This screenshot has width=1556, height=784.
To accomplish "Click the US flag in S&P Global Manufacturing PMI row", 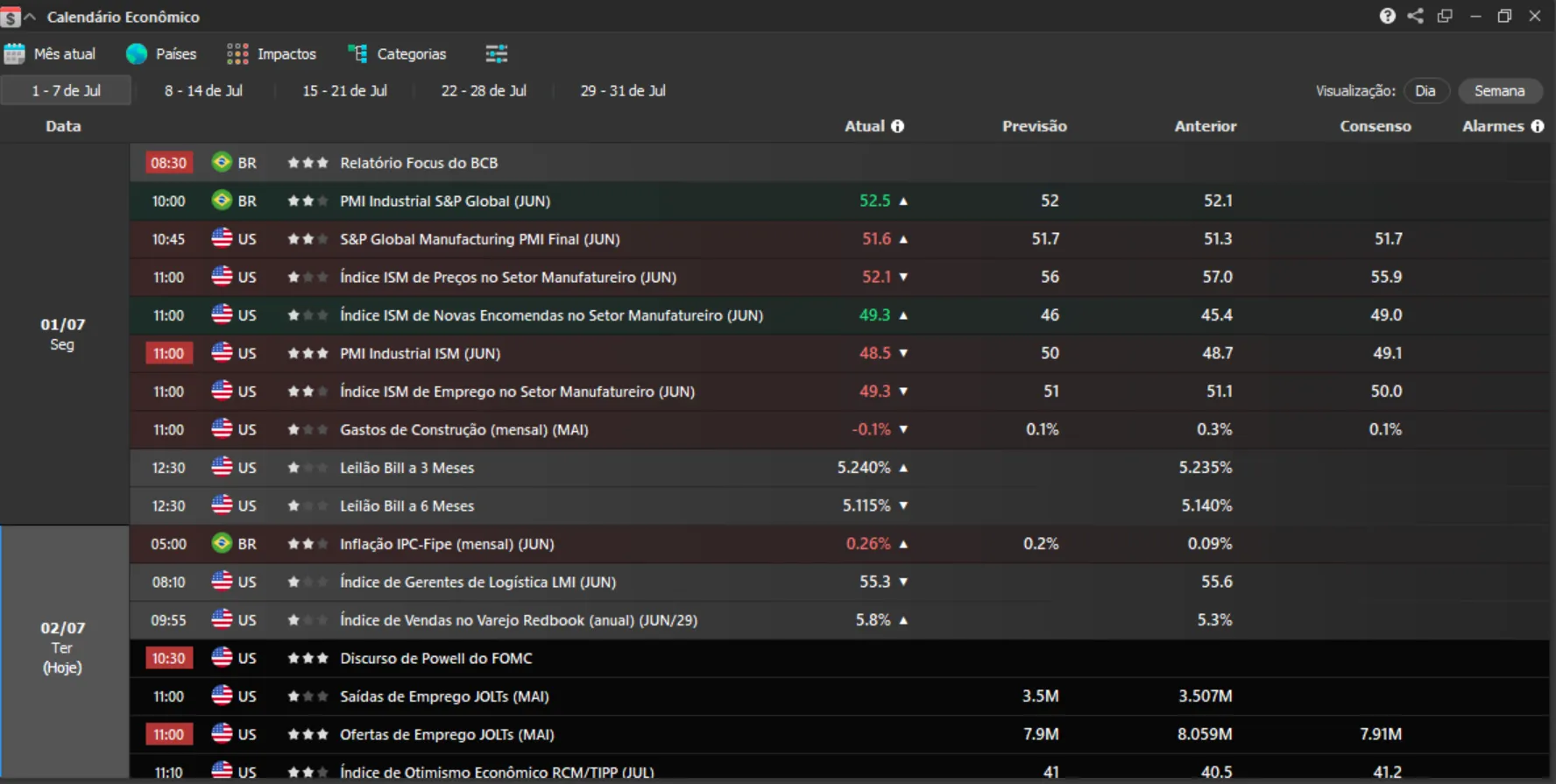I will (x=222, y=238).
